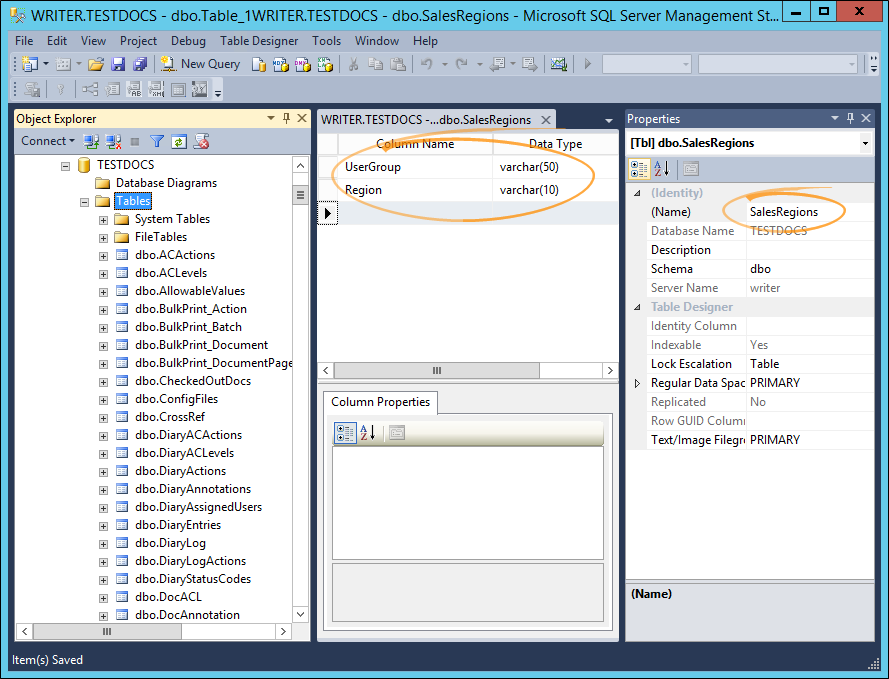The height and width of the screenshot is (679, 889).
Task: Collapse the Tables folder node
Action: coord(84,202)
